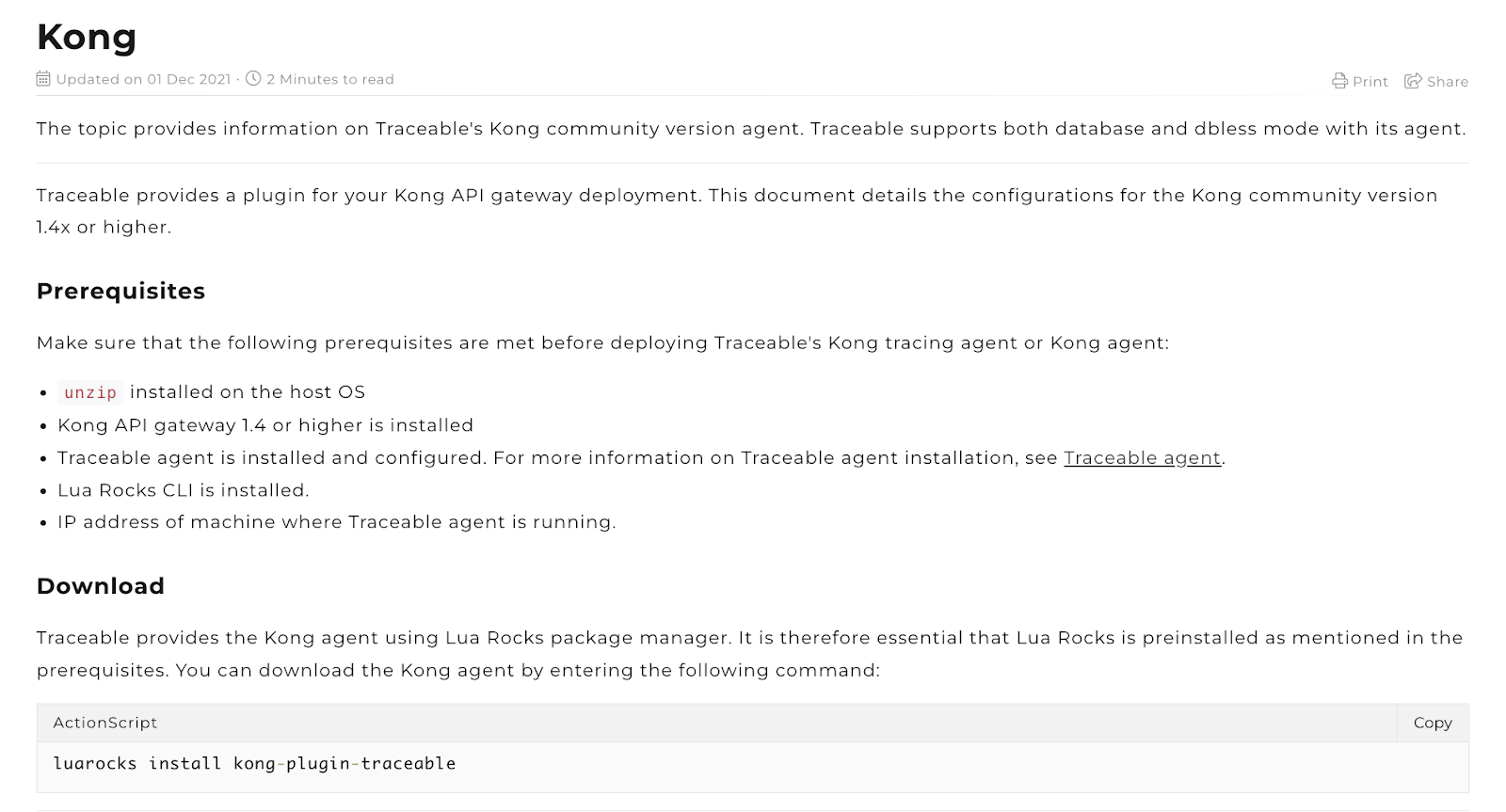The image size is (1506, 812).
Task: Click the Kong page title
Action: [x=87, y=38]
